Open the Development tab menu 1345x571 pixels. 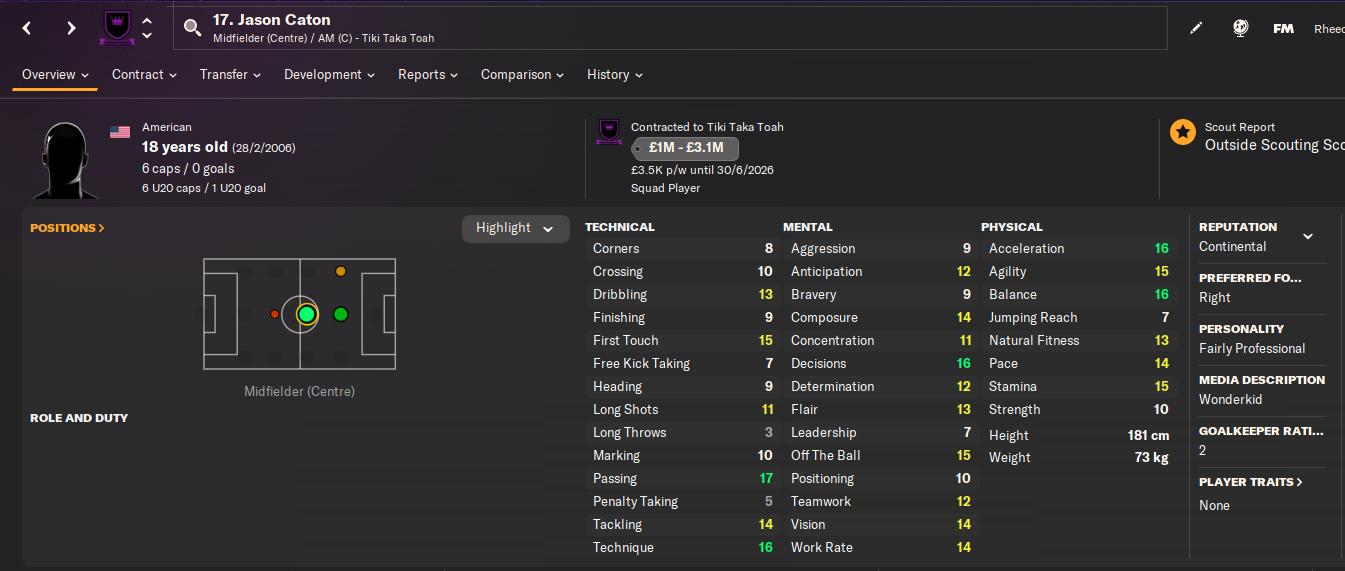(x=329, y=75)
